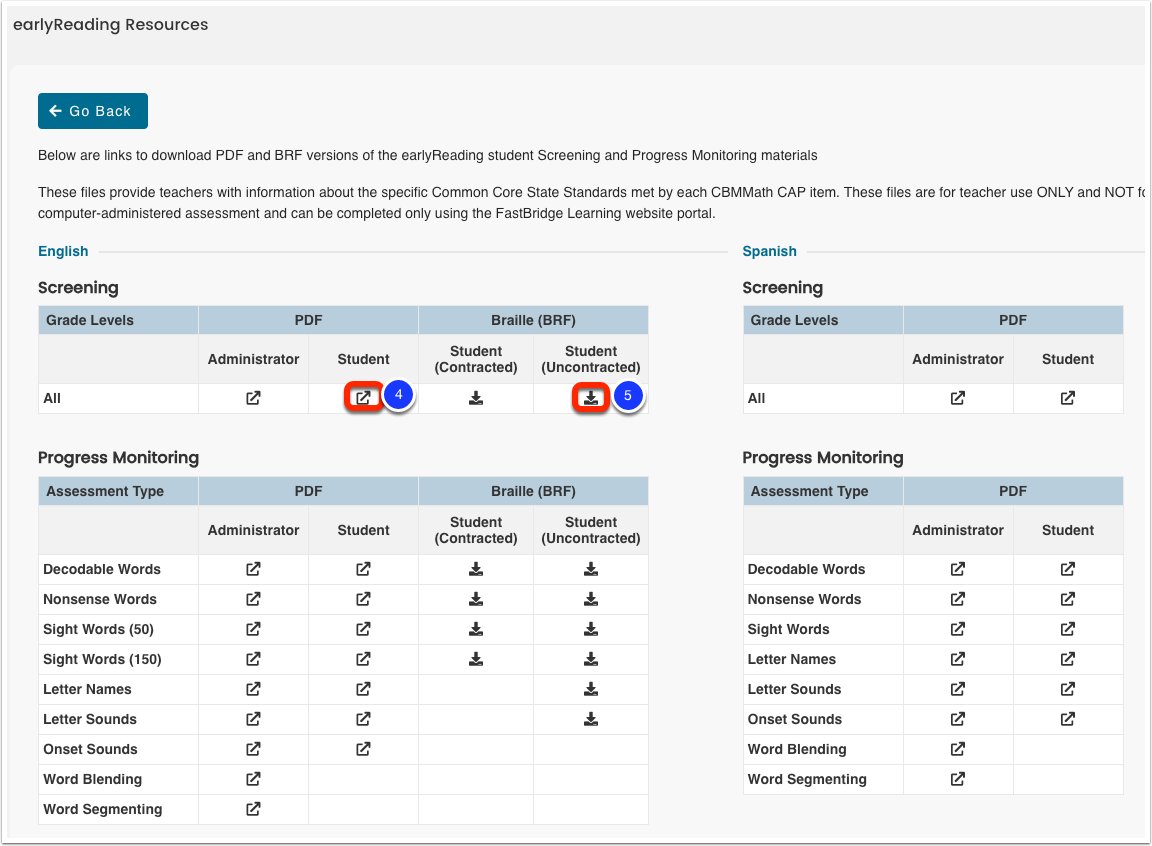Viewport: 1152px width, 846px height.
Task: Open English Letter Sounds Student PDF
Action: click(364, 720)
